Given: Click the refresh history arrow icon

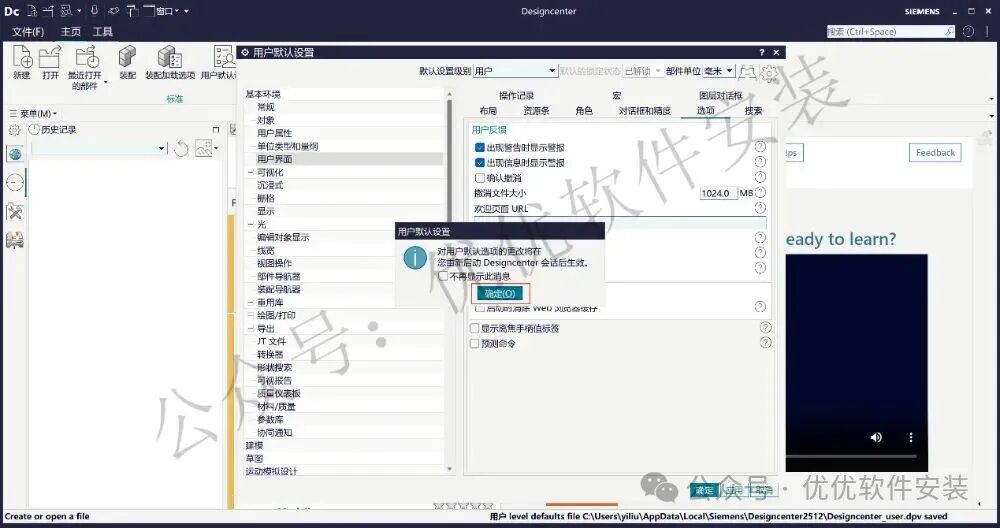Looking at the screenshot, I should [181, 149].
